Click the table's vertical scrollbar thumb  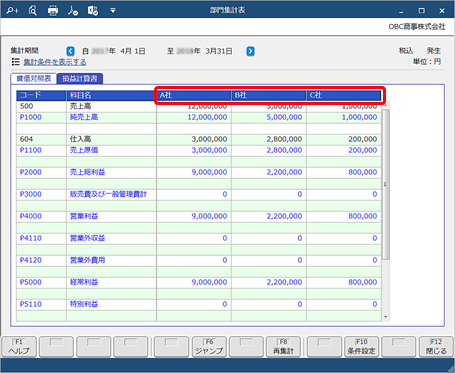pos(386,184)
